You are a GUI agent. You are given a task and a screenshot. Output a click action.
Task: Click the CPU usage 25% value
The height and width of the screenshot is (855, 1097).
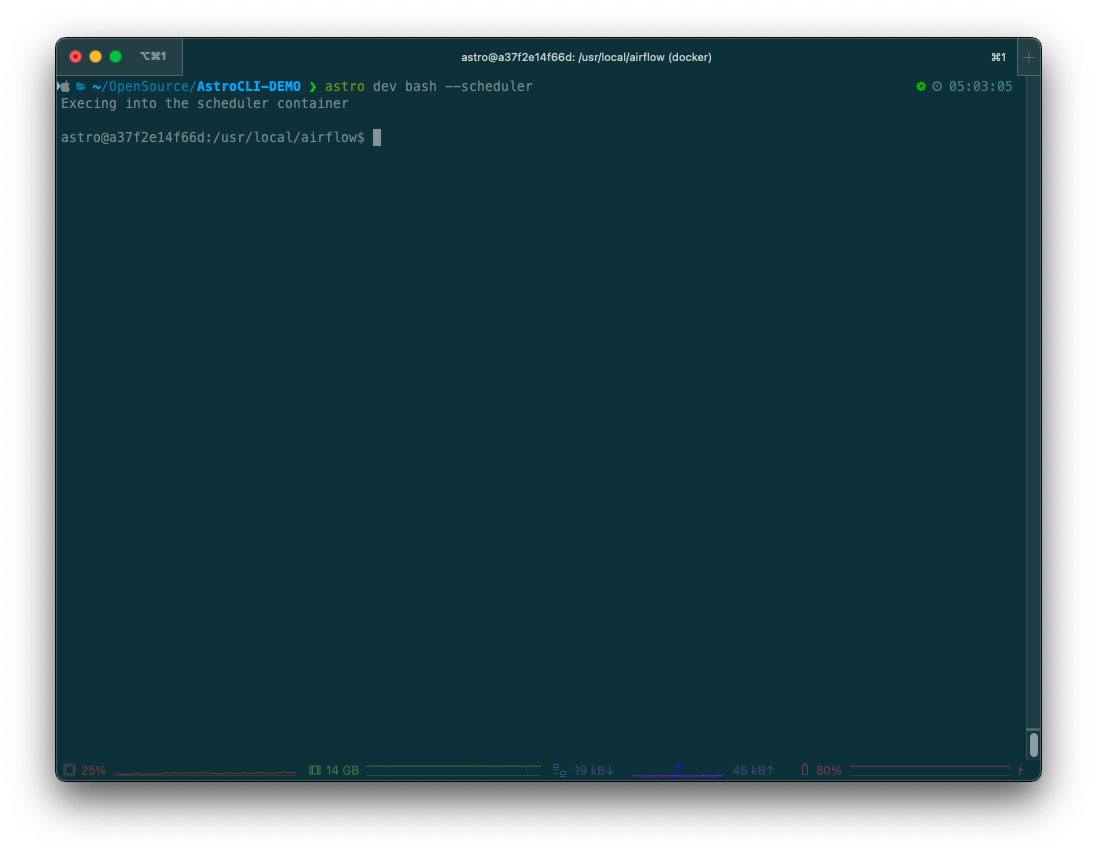click(94, 770)
